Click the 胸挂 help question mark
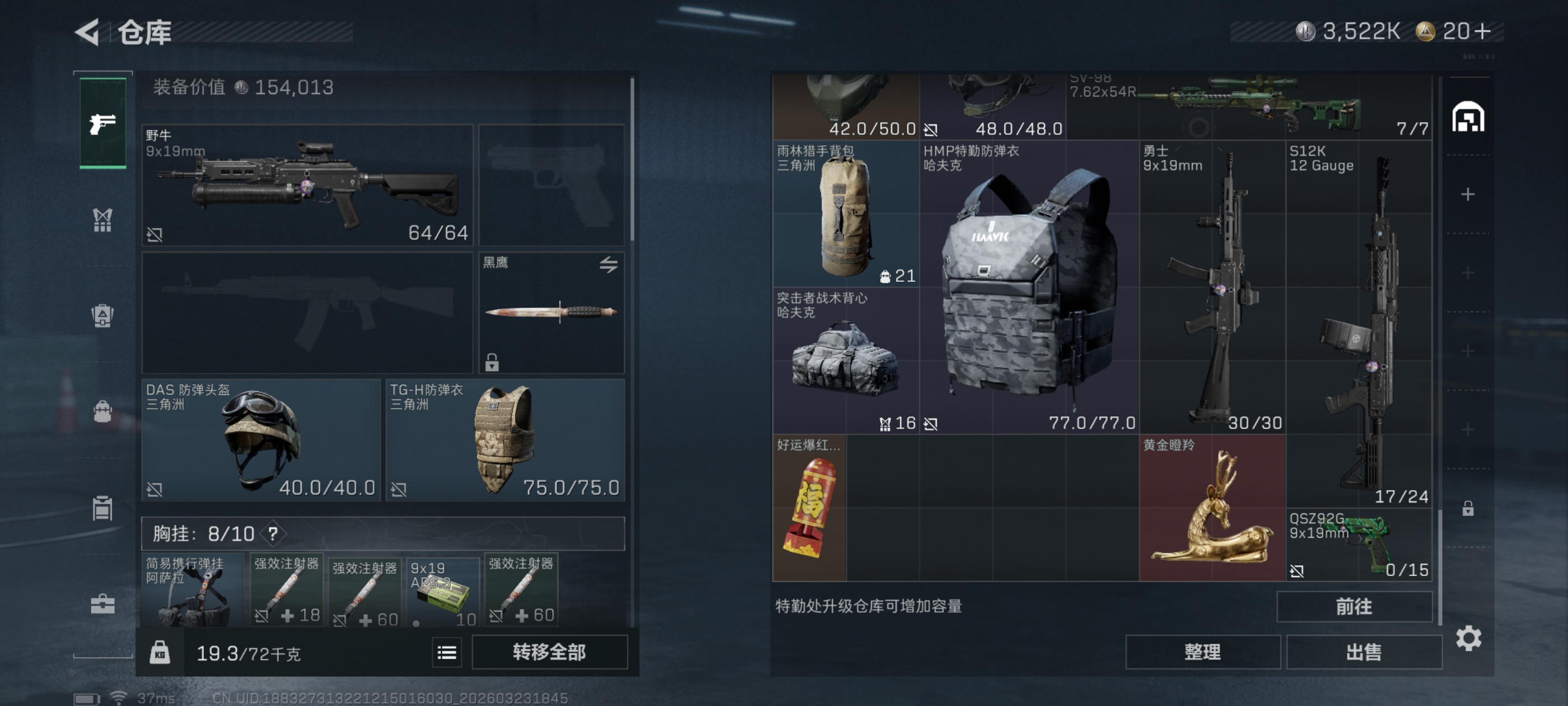This screenshot has width=1568, height=706. click(273, 533)
